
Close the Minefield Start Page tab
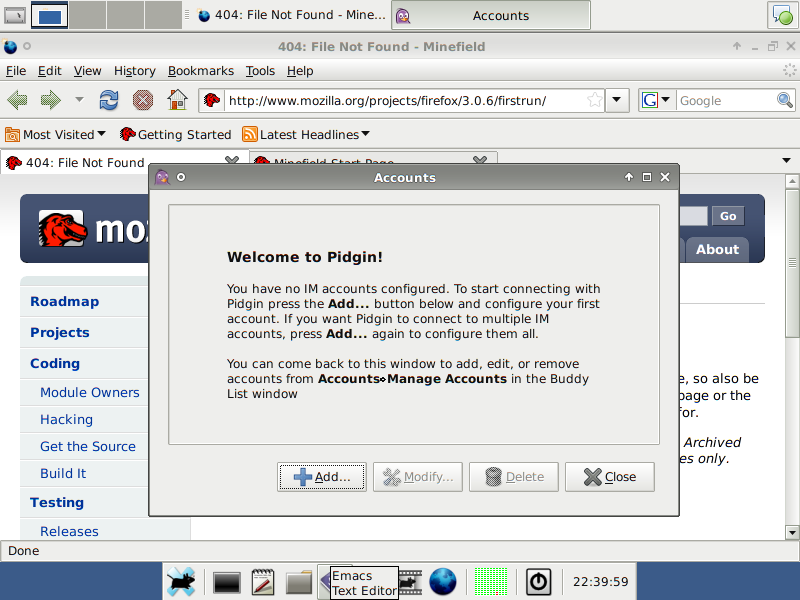tap(480, 160)
